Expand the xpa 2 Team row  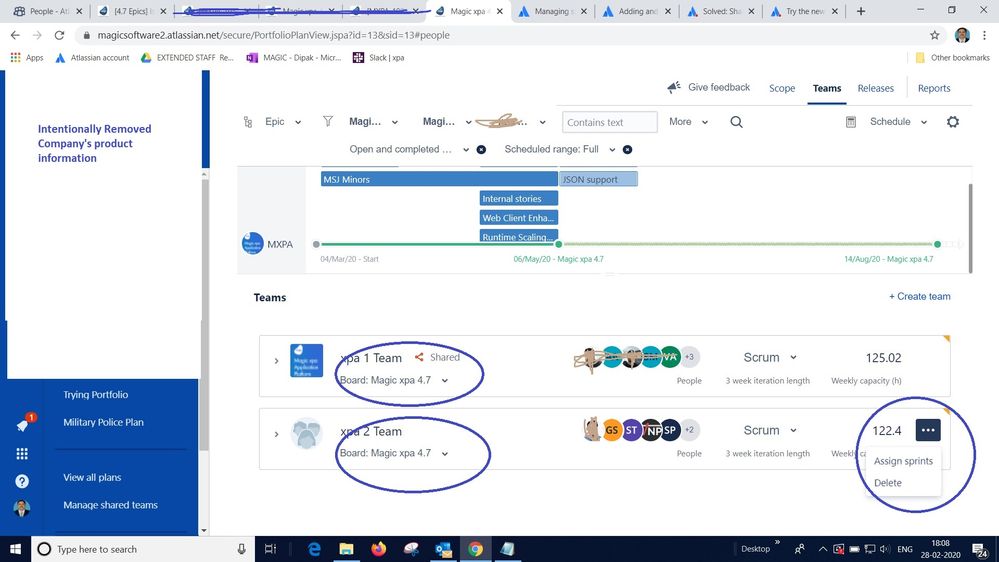277,434
